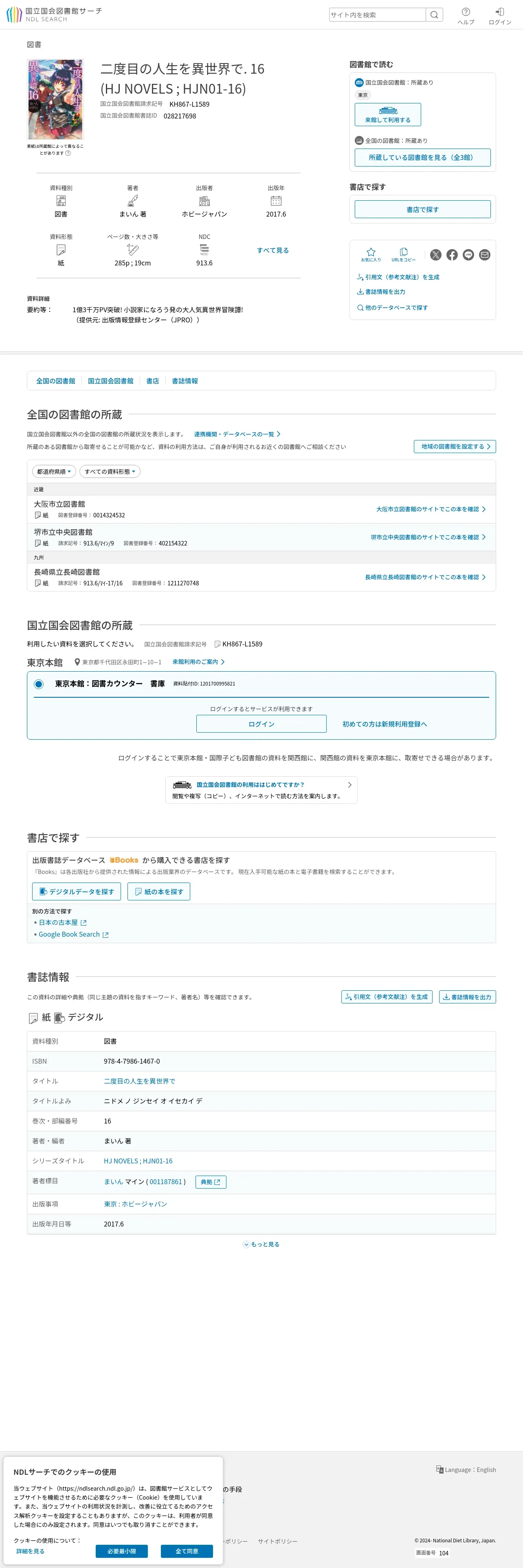Click 引用文を生成 button in 書誌情報 section

tap(387, 997)
